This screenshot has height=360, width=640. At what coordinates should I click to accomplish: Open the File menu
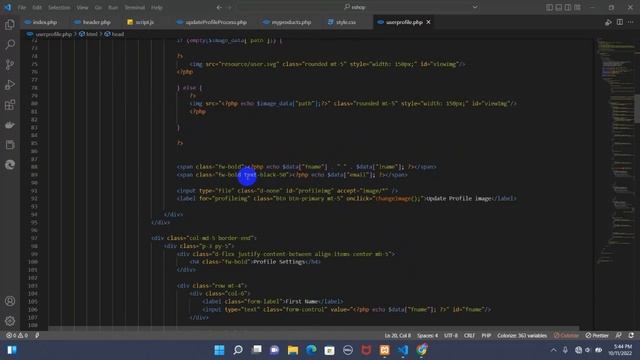point(22,7)
